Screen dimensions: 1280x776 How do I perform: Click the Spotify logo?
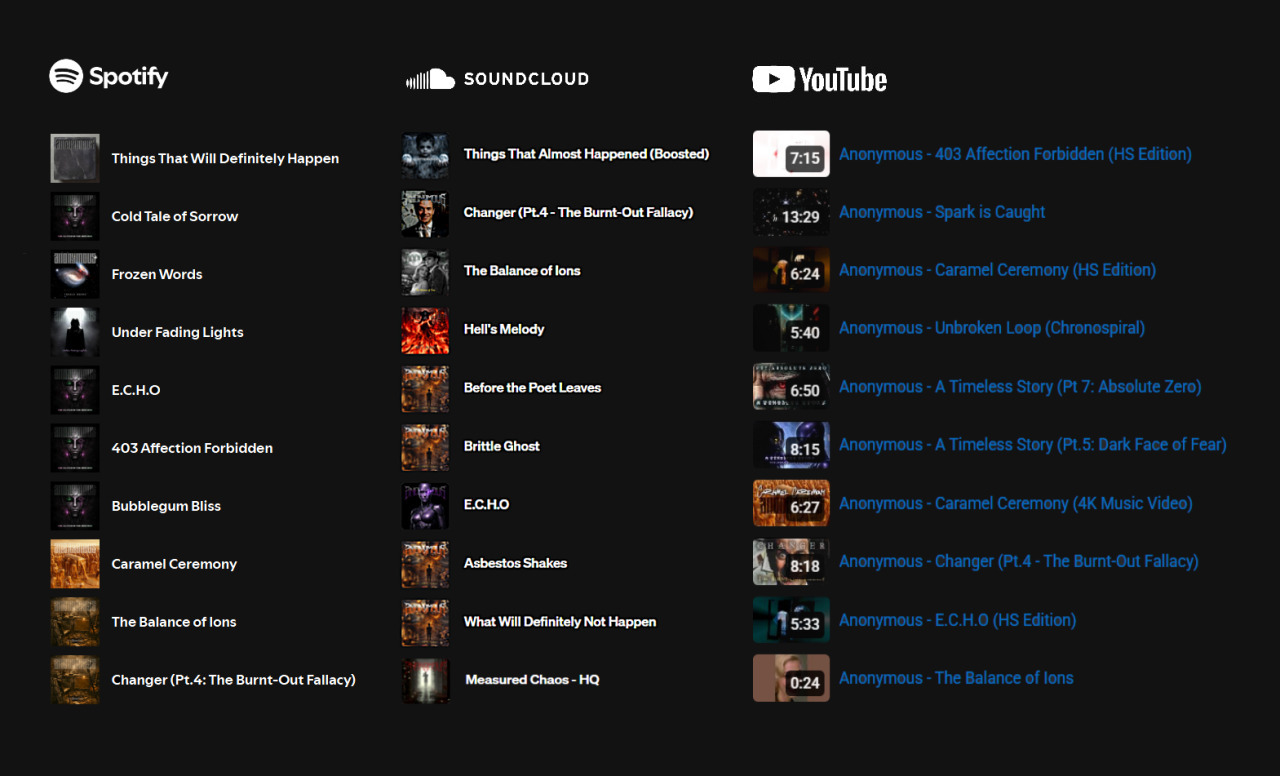[x=109, y=76]
